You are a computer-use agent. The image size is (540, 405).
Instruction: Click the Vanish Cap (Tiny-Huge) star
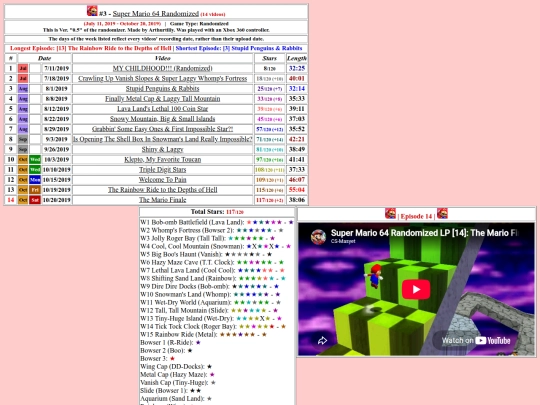tap(213, 383)
